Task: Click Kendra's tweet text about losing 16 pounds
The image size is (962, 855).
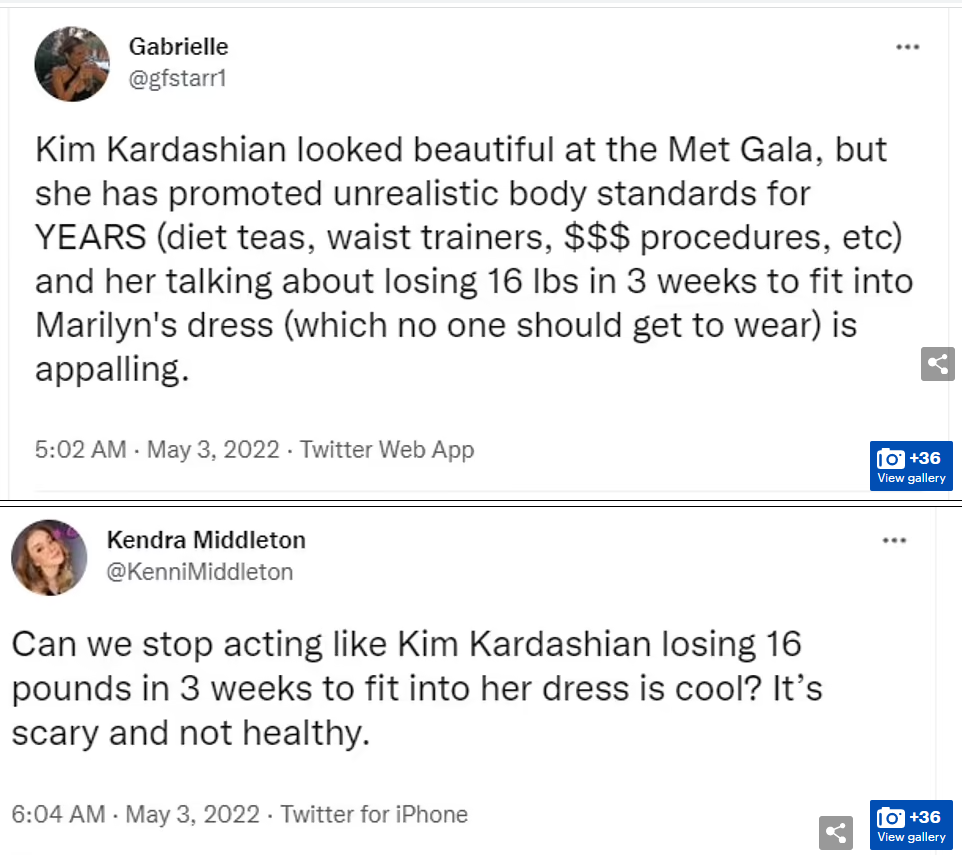Action: click(417, 688)
